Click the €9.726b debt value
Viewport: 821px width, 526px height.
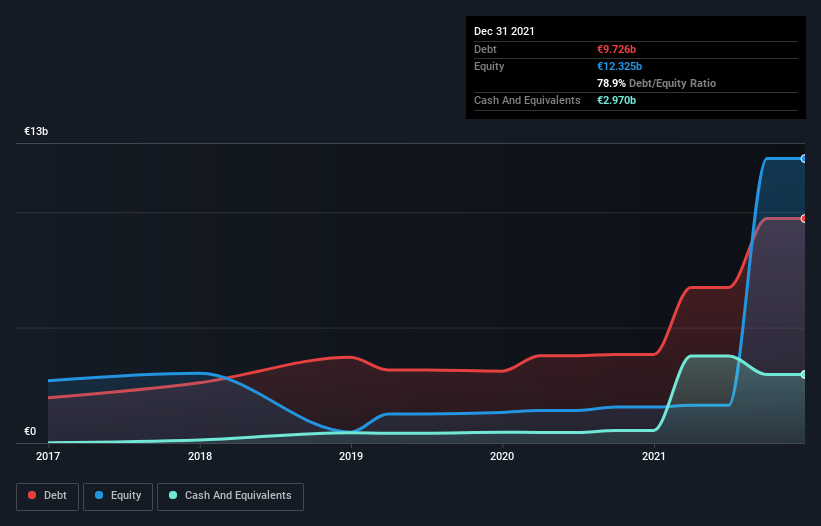click(x=616, y=49)
